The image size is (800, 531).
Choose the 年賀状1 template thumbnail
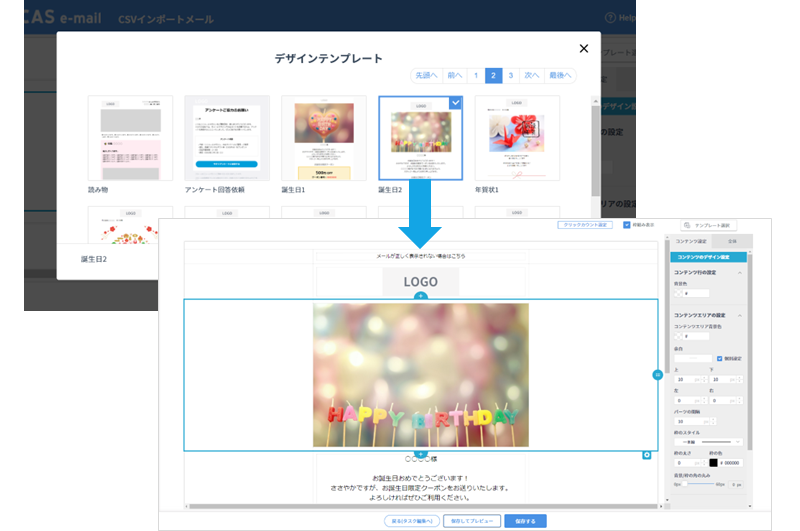pos(517,138)
